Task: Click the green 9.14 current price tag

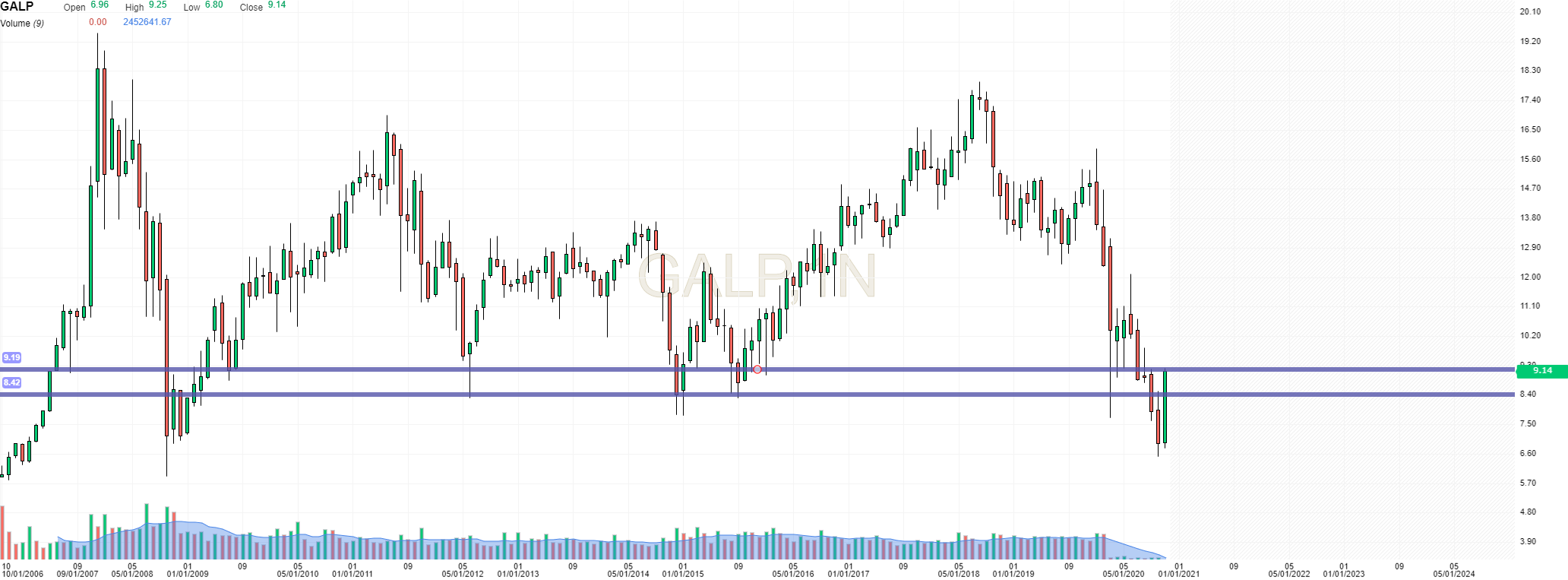Action: (1541, 371)
